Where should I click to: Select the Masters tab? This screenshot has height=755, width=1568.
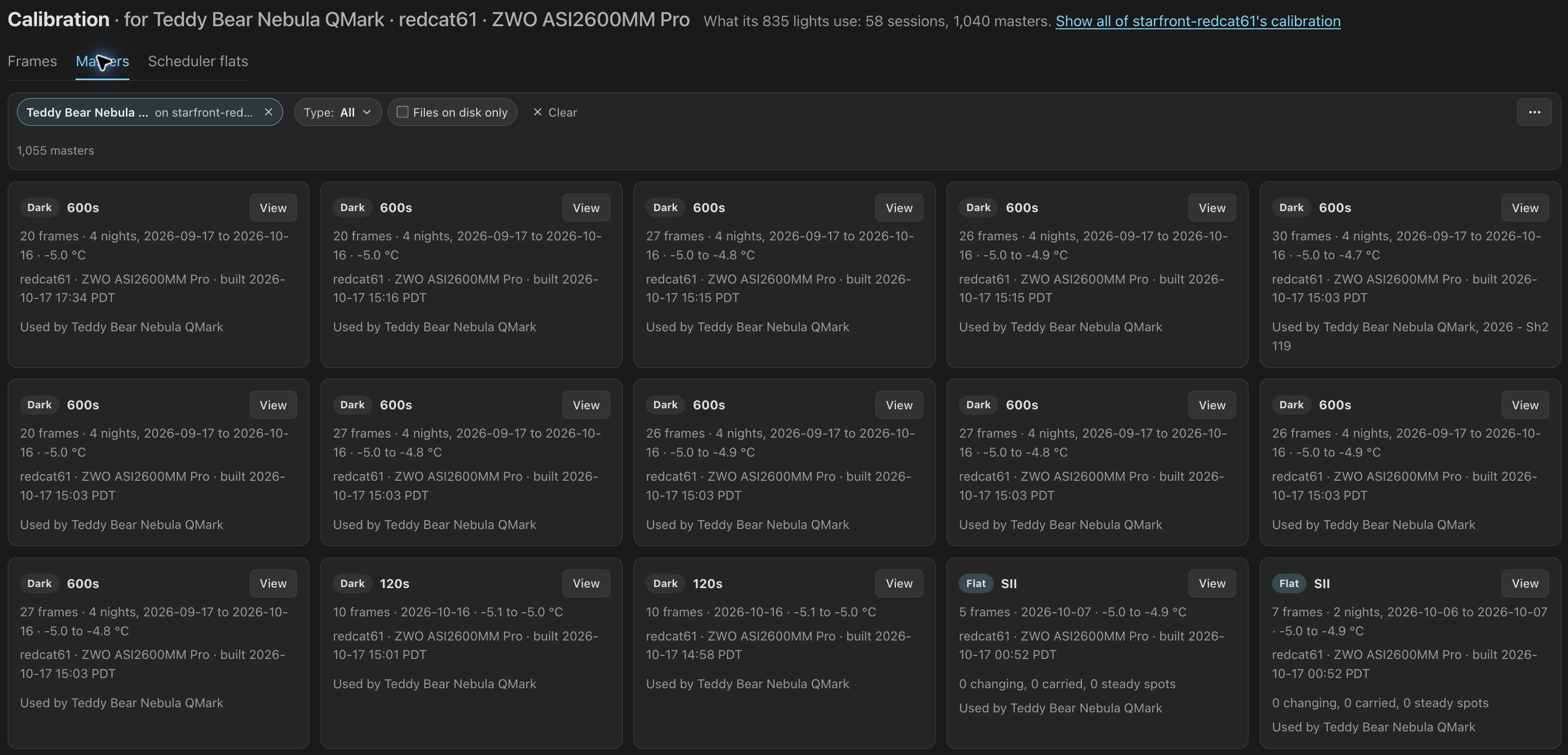pos(102,61)
